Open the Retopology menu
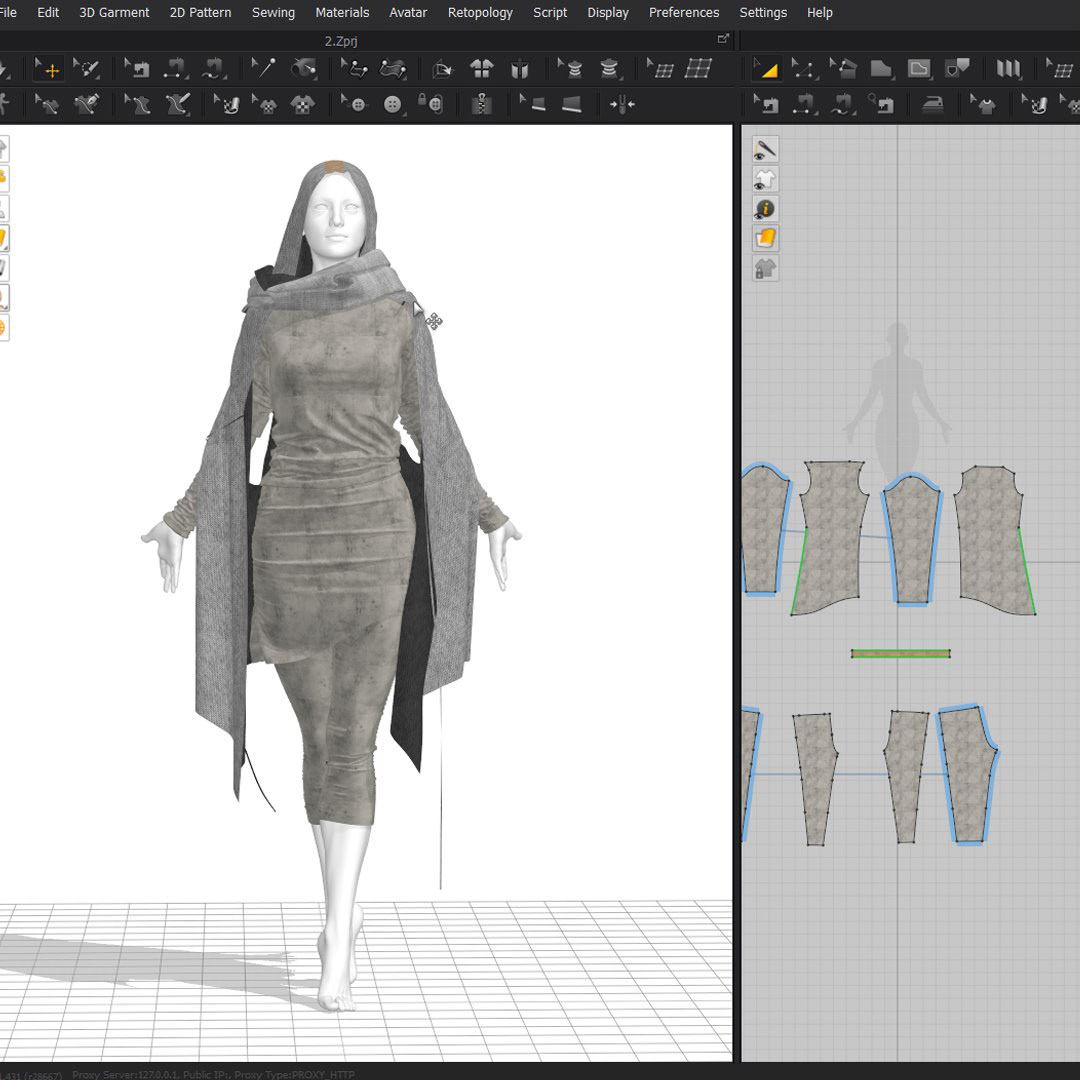 (480, 13)
